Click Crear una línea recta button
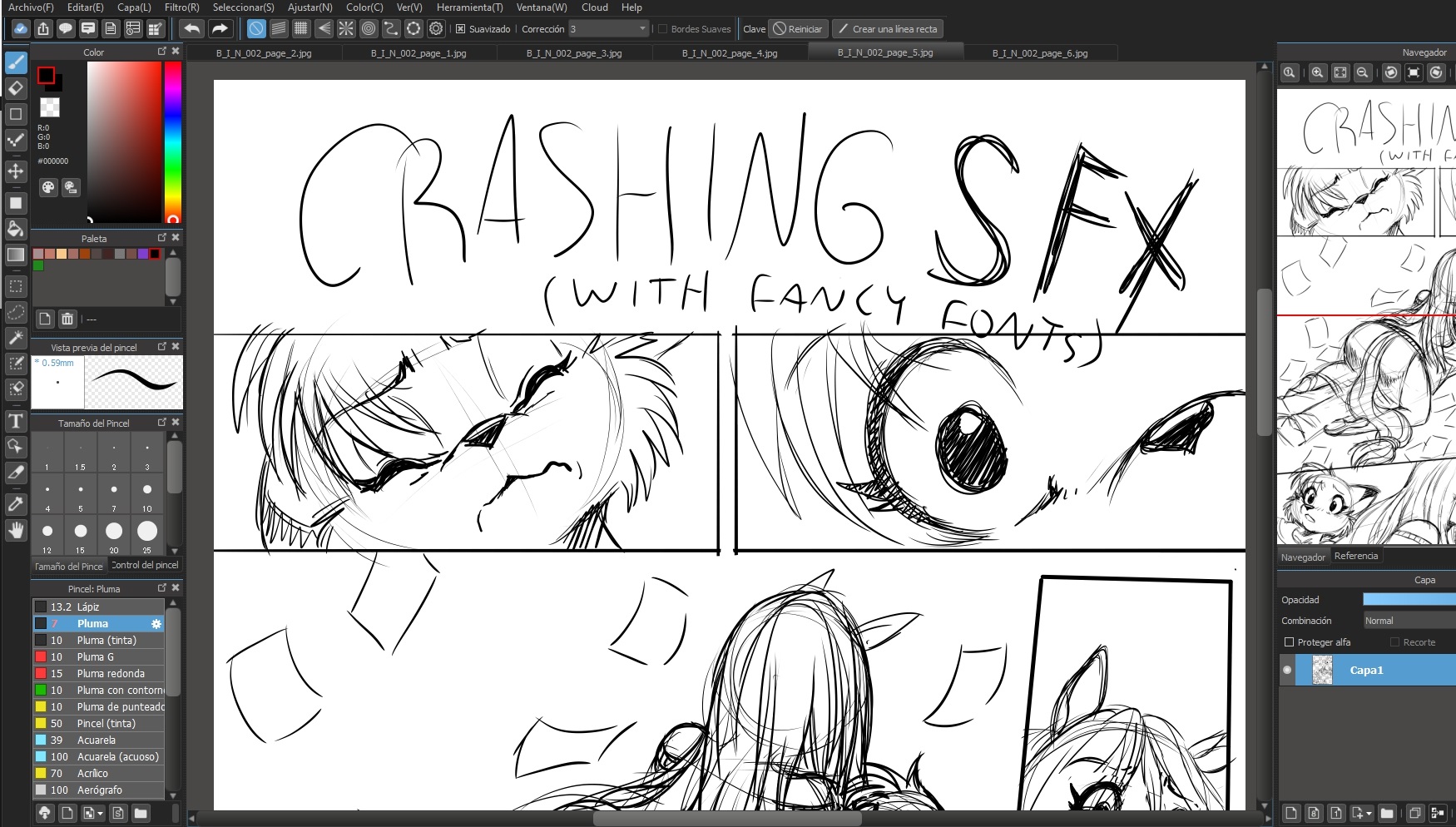1456x827 pixels. (x=887, y=29)
